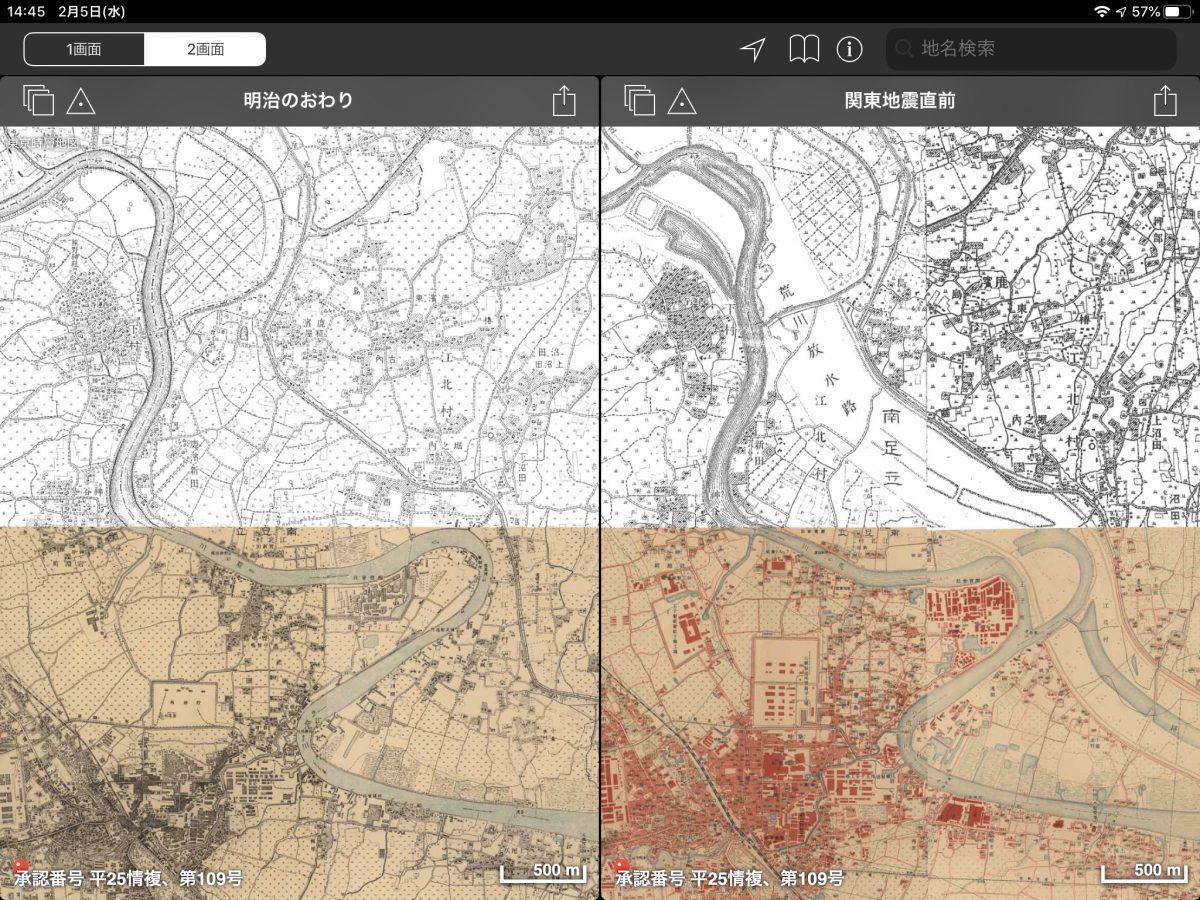Share the left 明治のおわり map
1200x900 pixels.
click(564, 100)
